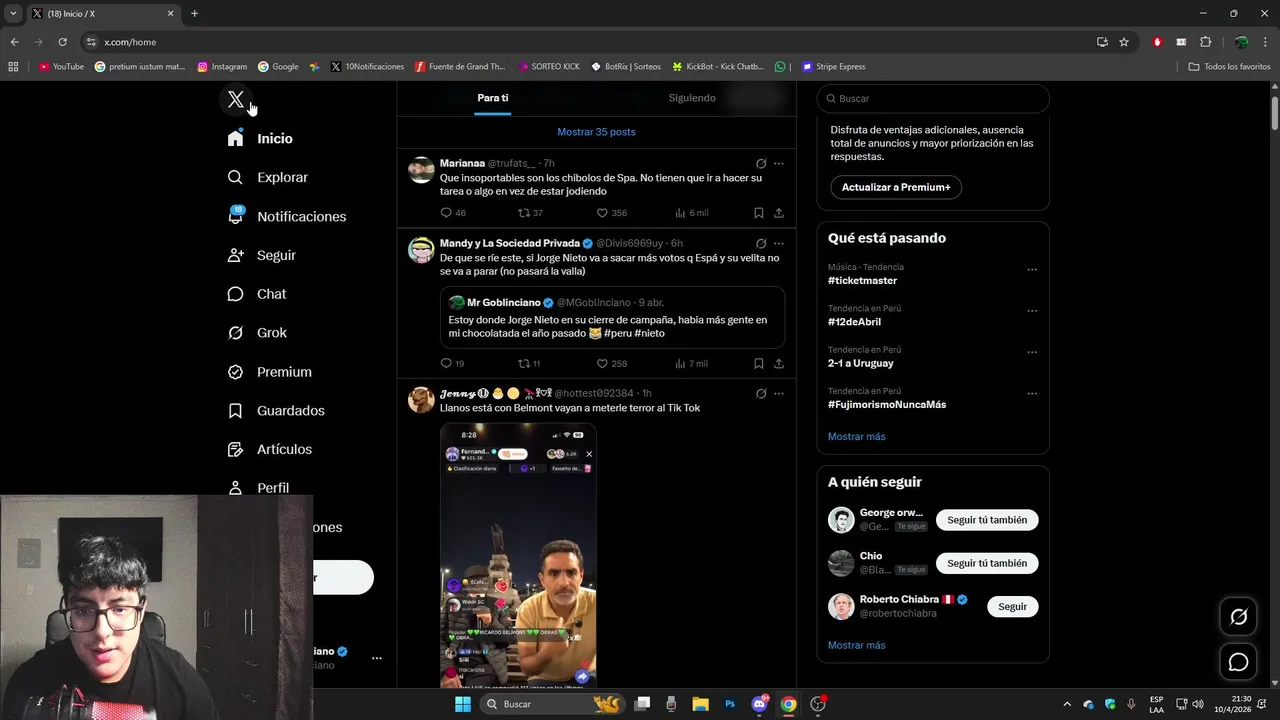This screenshot has width=1280, height=720.
Task: Bookmark this tab with the star icon
Action: tap(1124, 42)
